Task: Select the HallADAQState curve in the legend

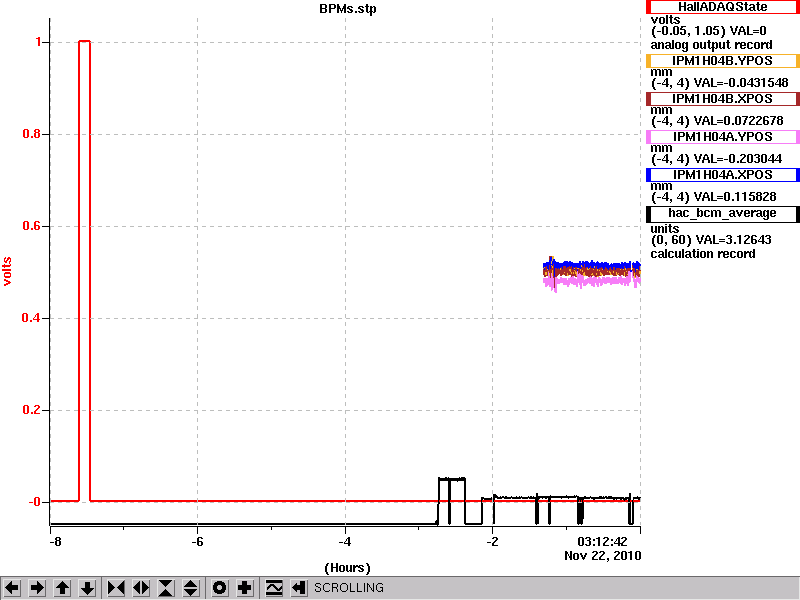Action: point(722,7)
